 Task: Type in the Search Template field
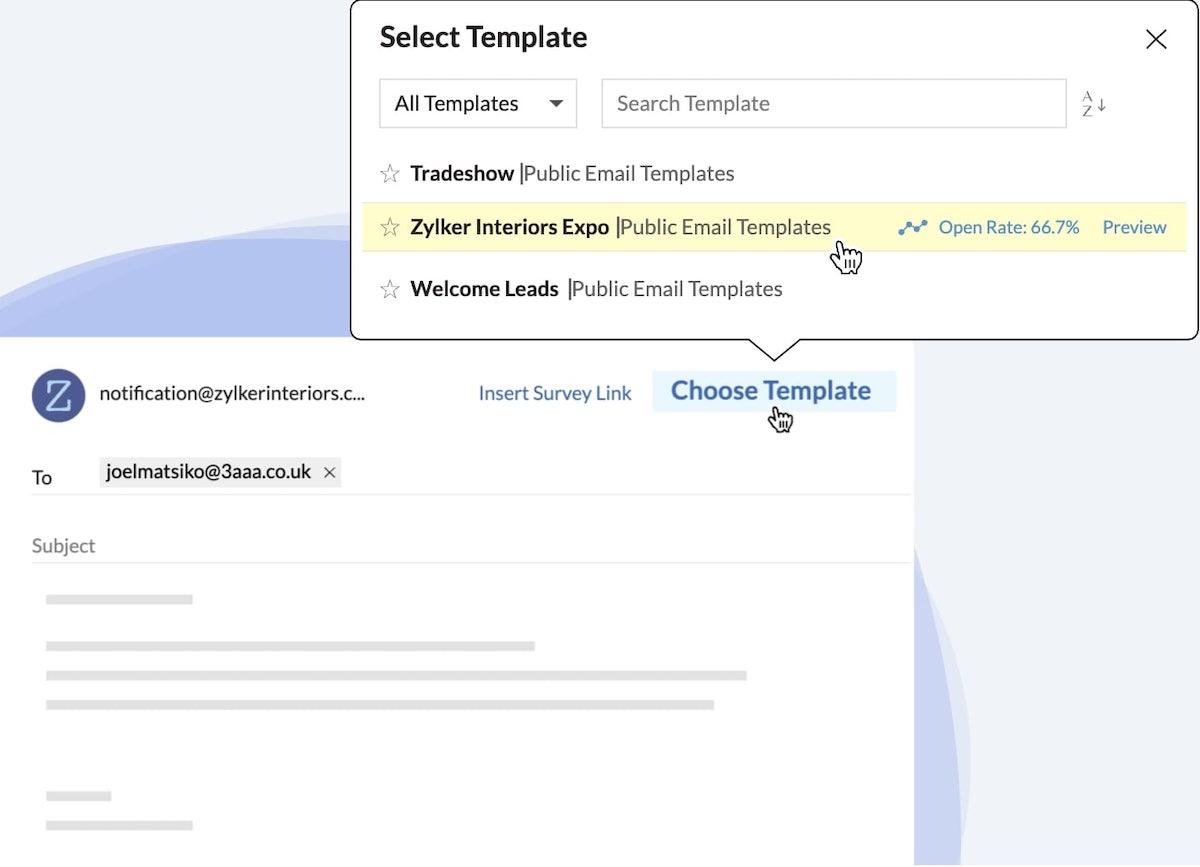tap(833, 104)
